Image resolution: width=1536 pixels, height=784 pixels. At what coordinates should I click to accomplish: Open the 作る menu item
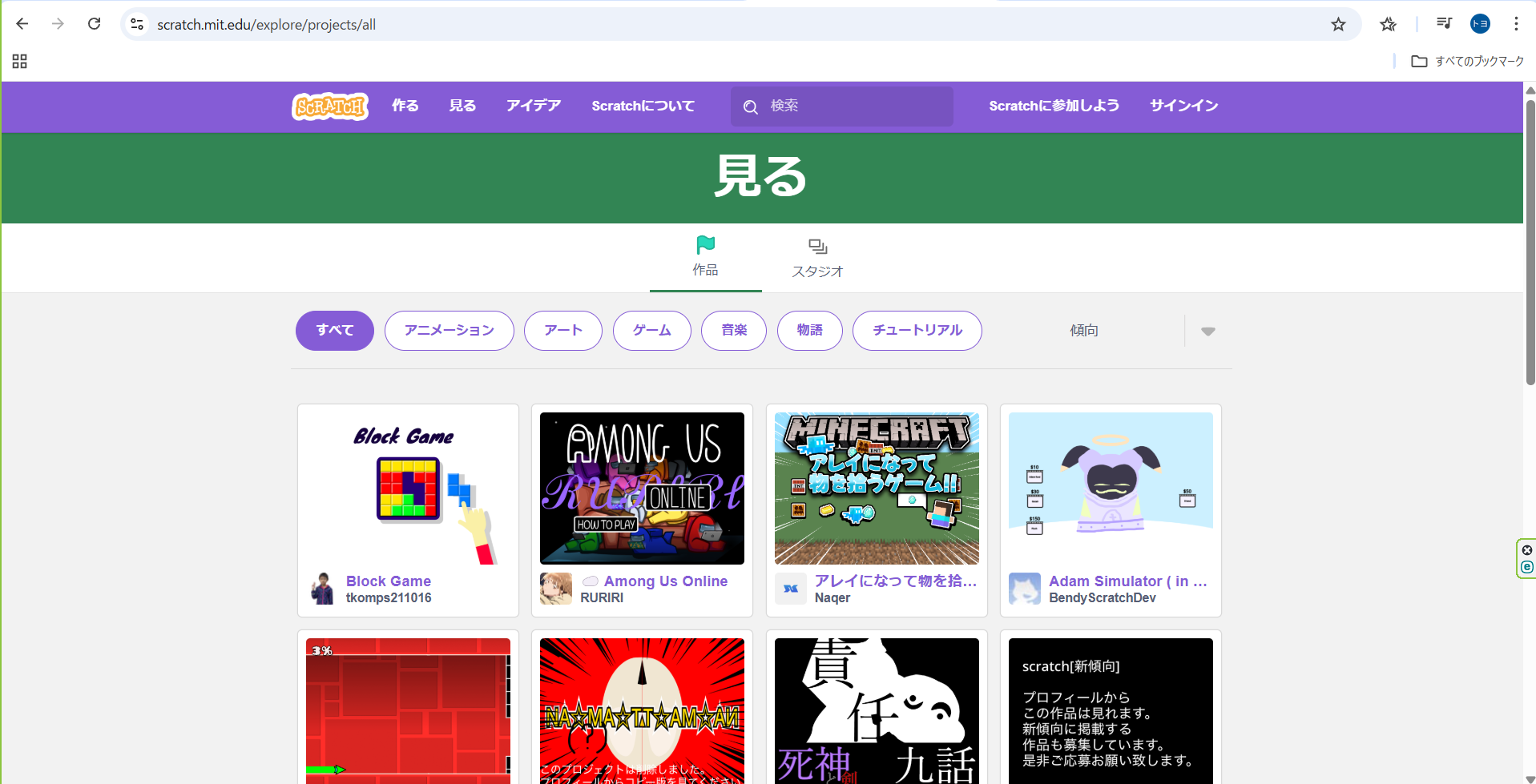pos(405,106)
